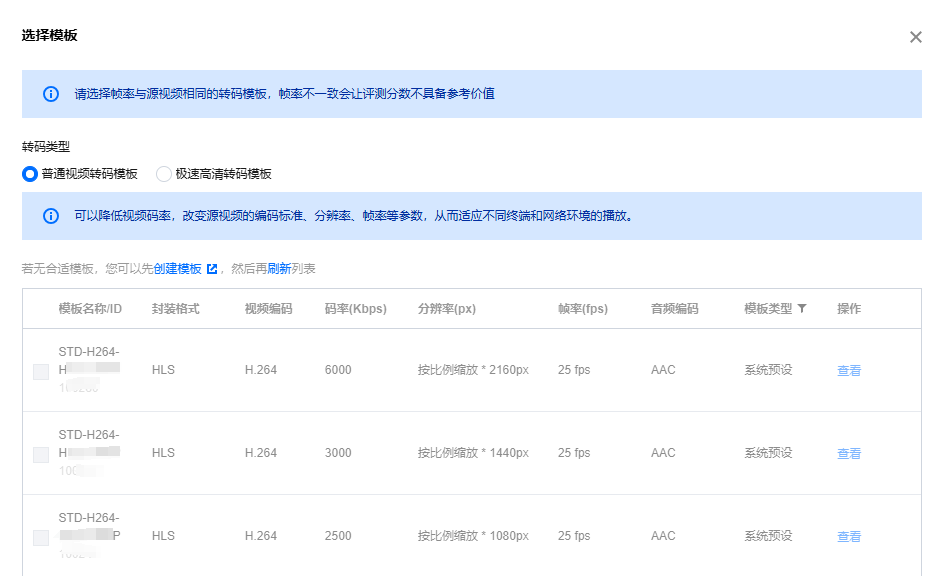Image resolution: width=931 pixels, height=576 pixels.
Task: Open the 模板类型 filter funnel icon
Action: tap(802, 308)
